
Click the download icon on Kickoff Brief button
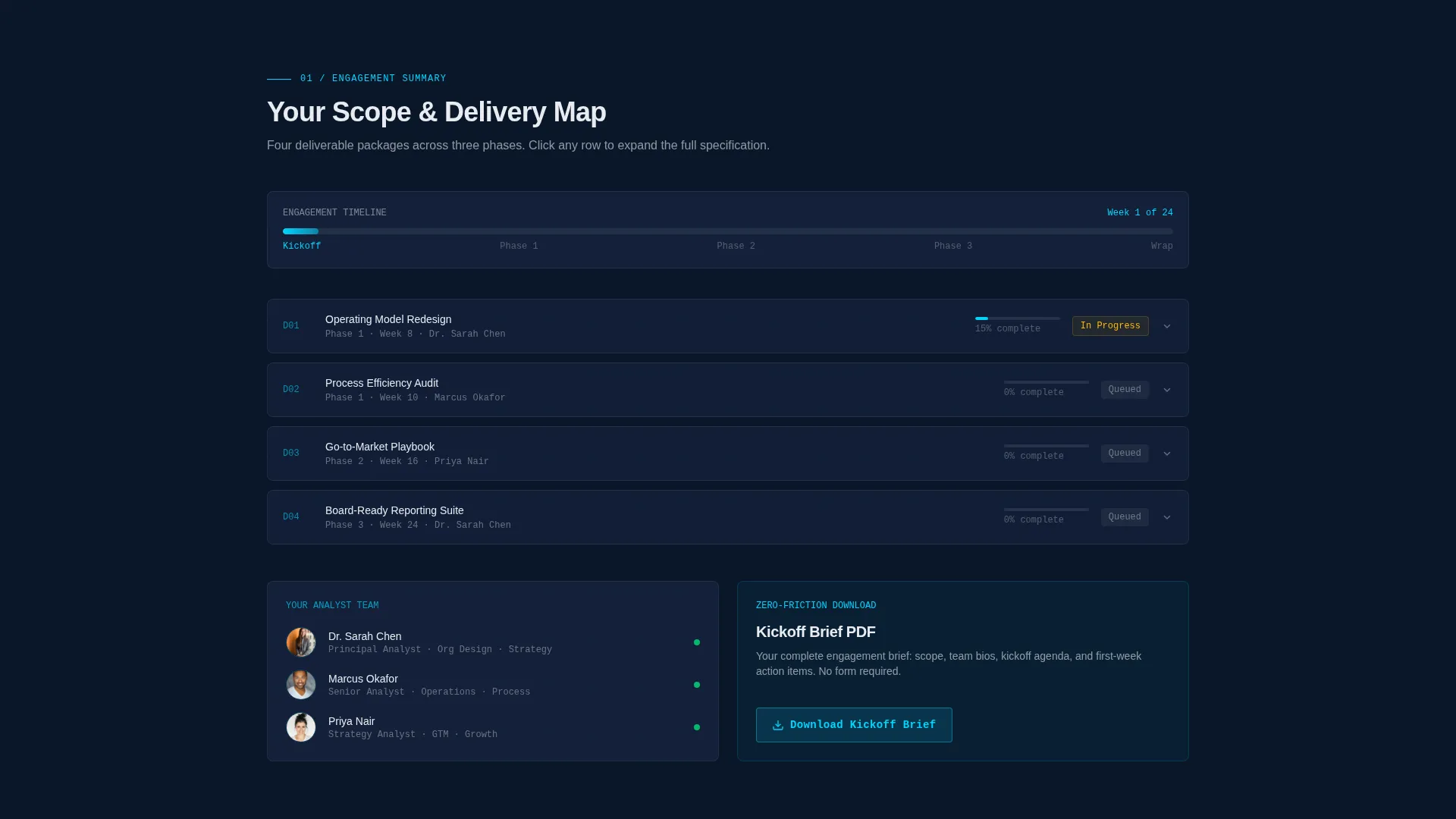coord(778,725)
